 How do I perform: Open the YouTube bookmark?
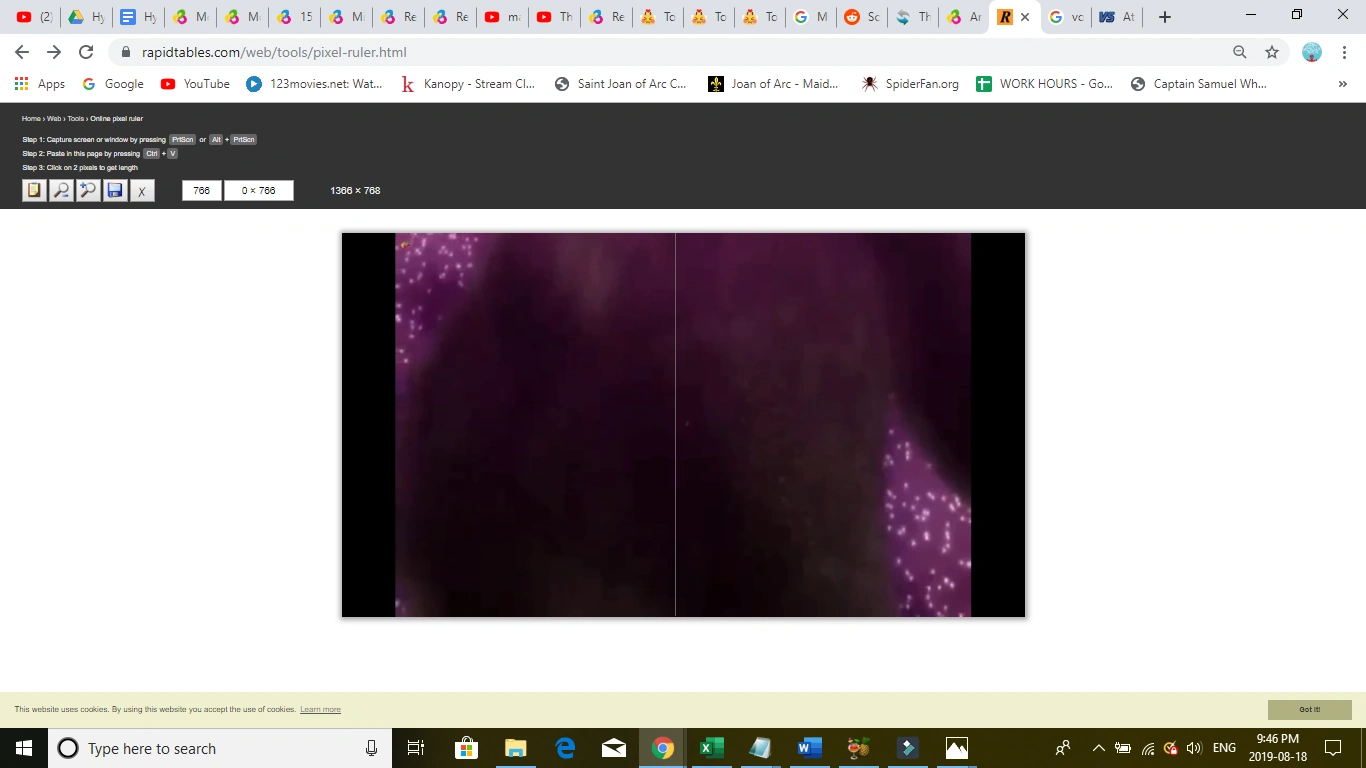195,84
